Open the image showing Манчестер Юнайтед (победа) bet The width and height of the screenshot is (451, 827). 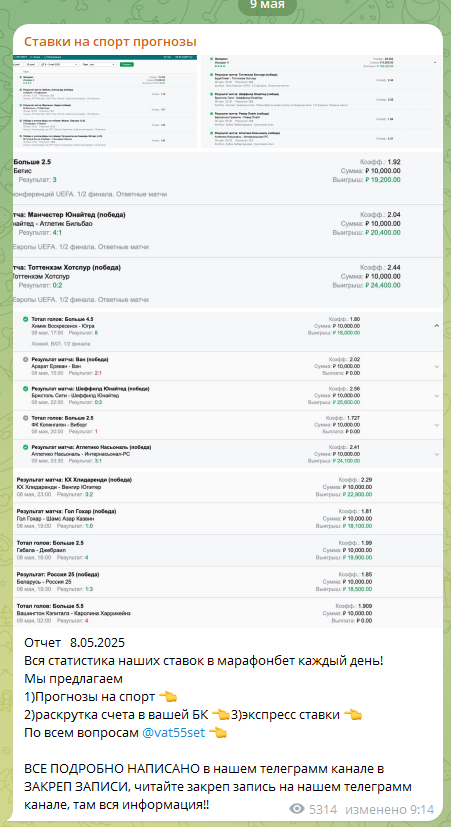pyautogui.click(x=227, y=230)
